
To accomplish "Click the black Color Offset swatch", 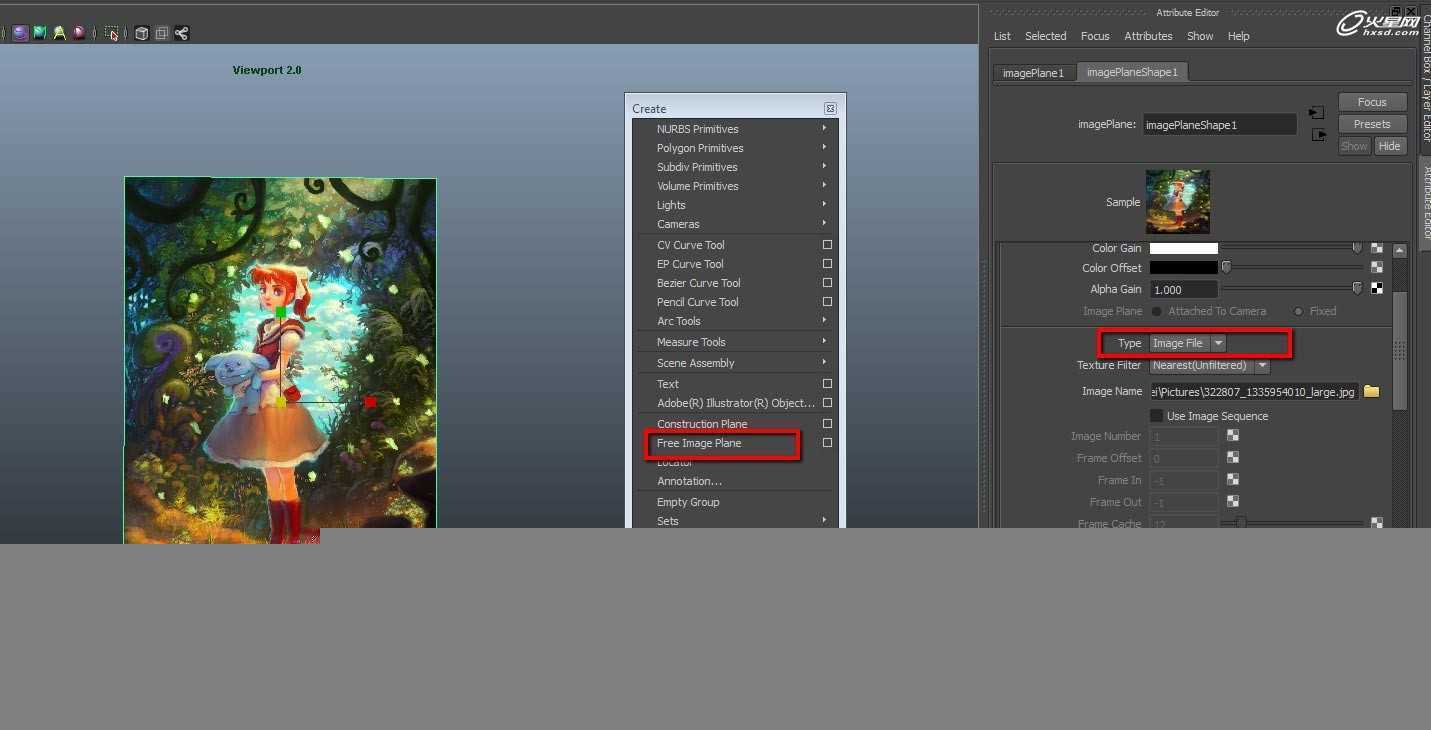I will tap(1184, 267).
